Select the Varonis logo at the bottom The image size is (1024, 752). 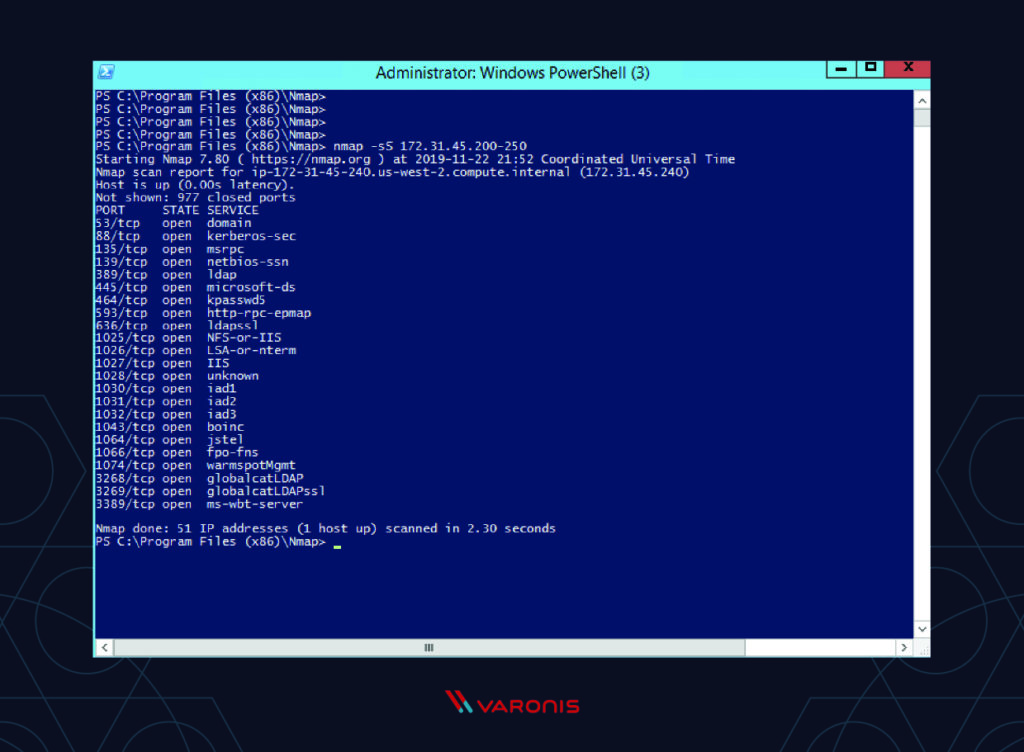point(512,701)
